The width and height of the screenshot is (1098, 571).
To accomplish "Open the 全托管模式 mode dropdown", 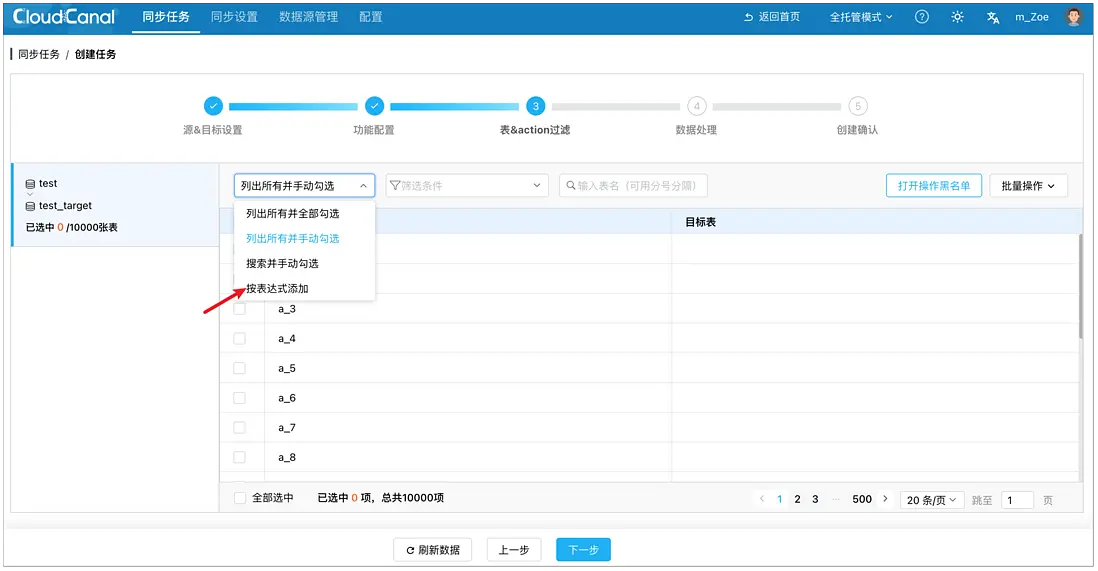I will point(861,17).
